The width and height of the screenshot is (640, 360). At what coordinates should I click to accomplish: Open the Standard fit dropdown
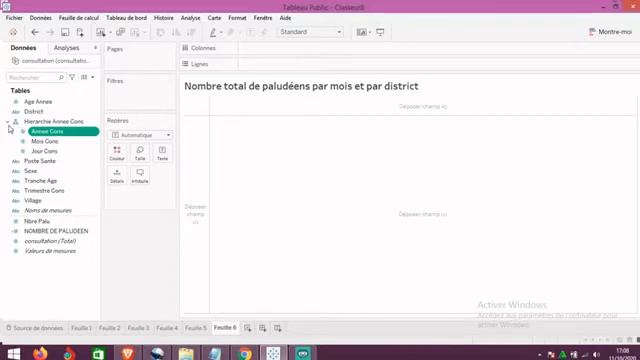310,32
